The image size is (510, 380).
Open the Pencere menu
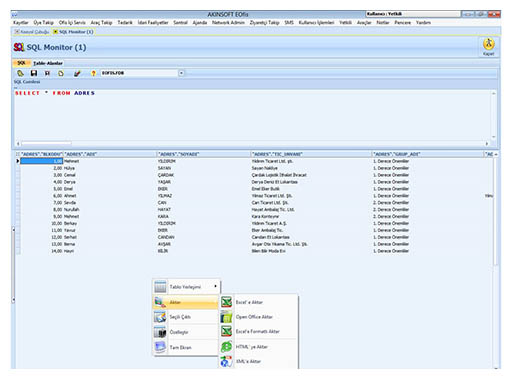pos(403,23)
